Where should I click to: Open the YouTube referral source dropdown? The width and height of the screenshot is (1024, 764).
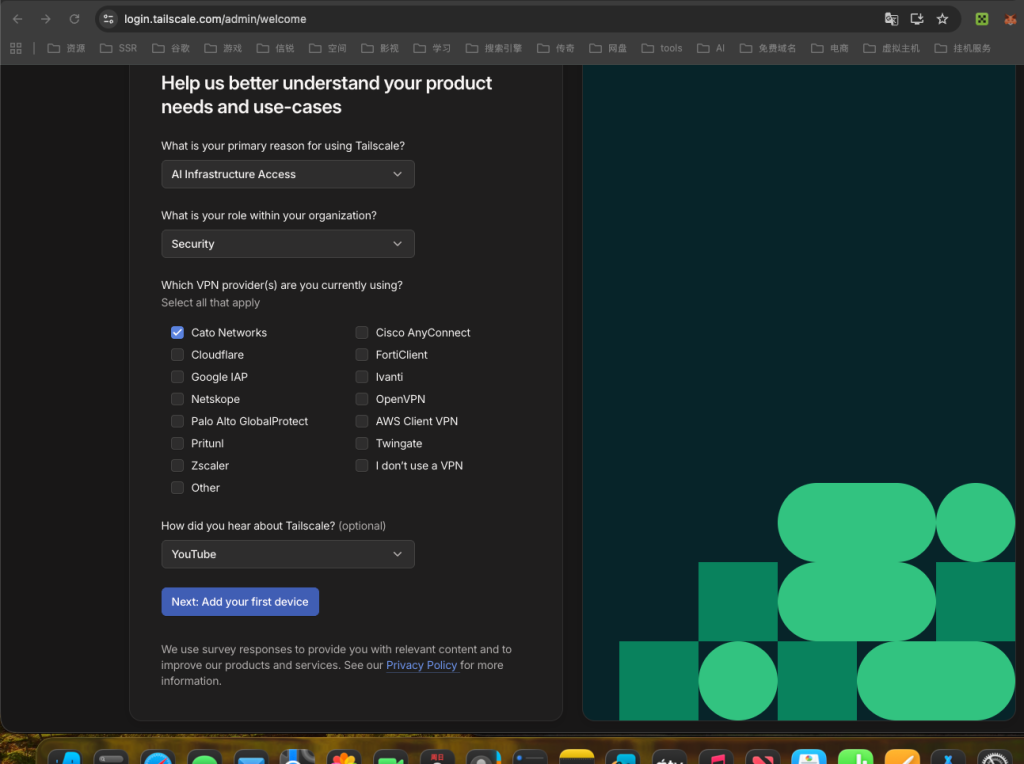(287, 554)
